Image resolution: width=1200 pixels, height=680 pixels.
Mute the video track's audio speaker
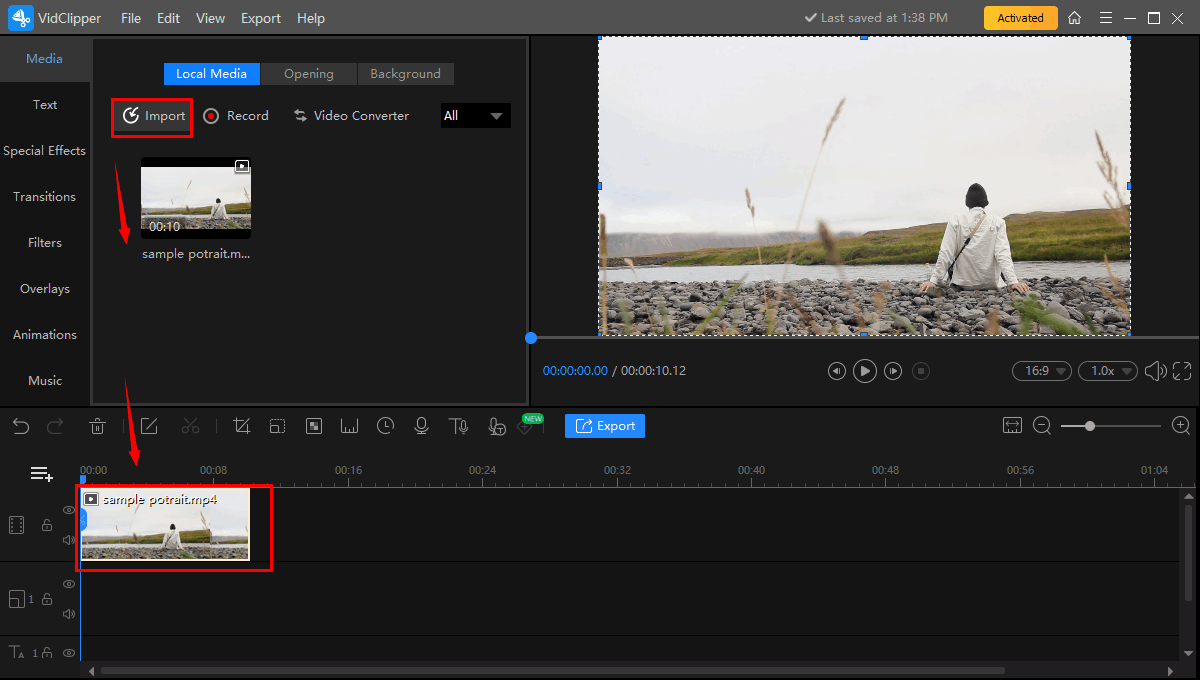point(69,540)
